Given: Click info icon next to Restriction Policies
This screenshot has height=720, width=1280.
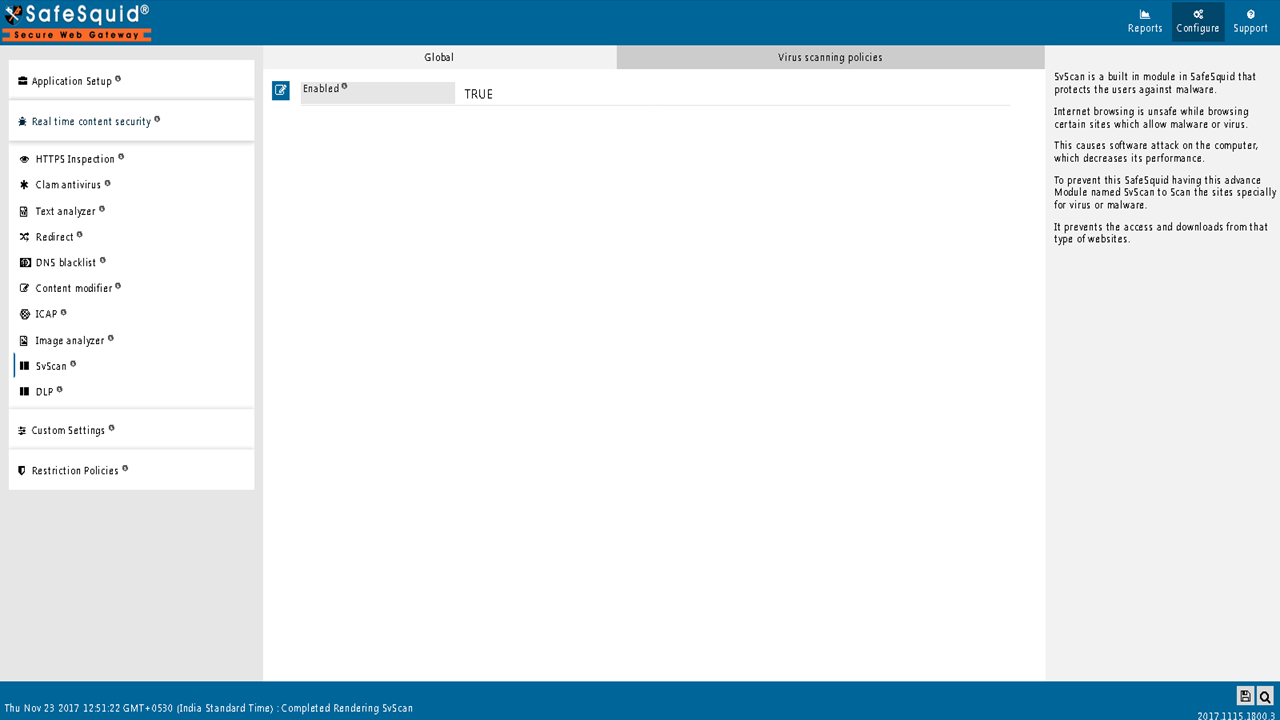Looking at the screenshot, I should click(125, 468).
